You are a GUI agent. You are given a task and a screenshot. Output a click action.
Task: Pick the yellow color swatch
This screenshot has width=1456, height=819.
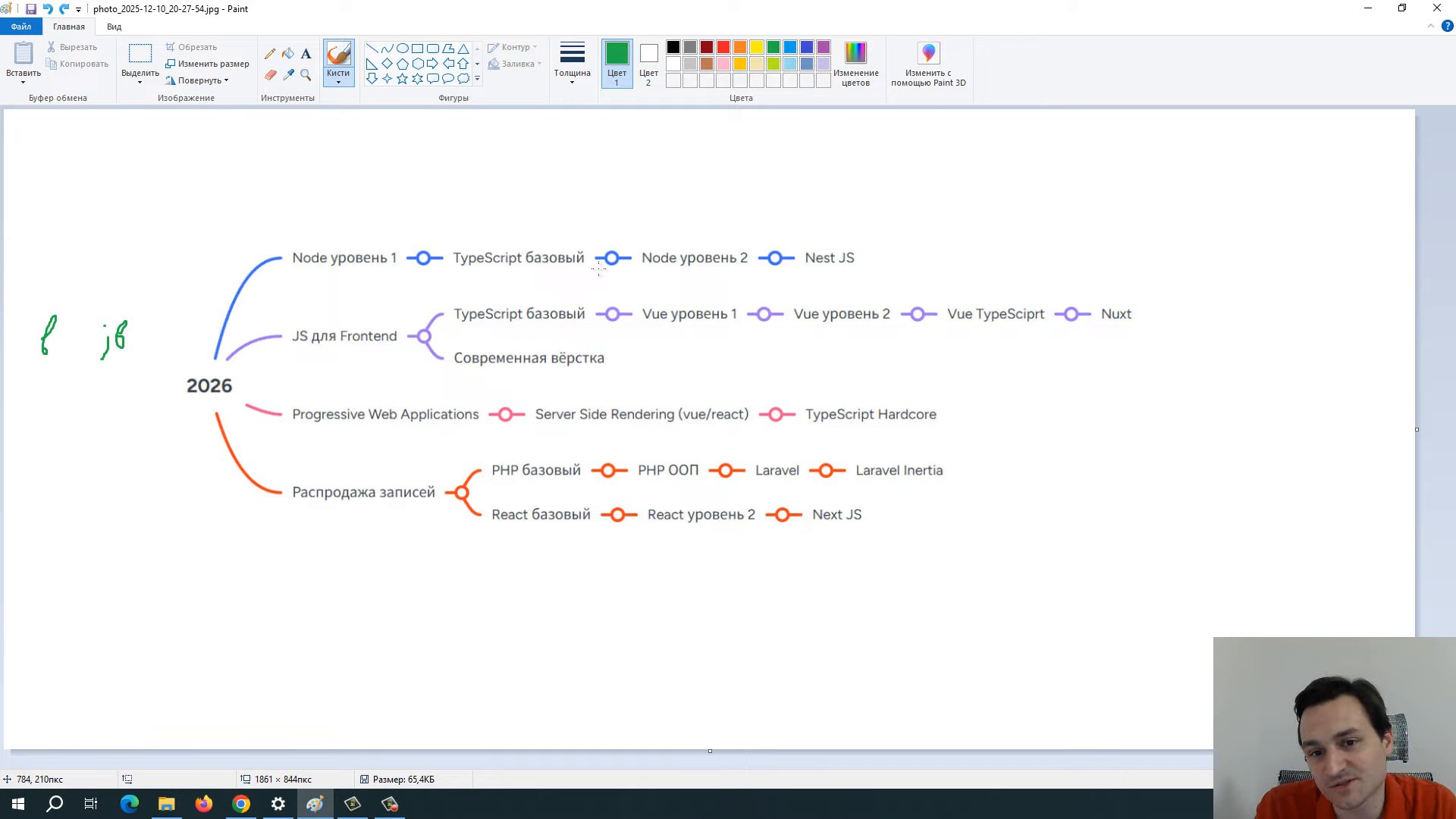point(757,47)
